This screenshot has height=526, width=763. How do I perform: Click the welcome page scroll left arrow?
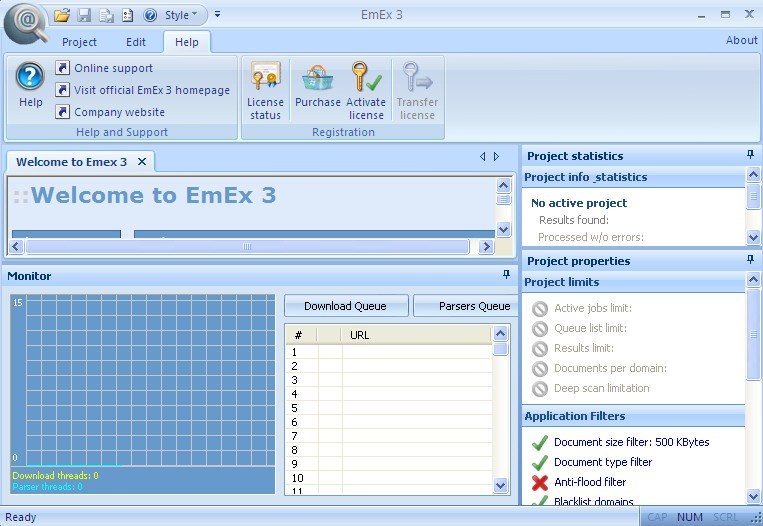point(16,247)
